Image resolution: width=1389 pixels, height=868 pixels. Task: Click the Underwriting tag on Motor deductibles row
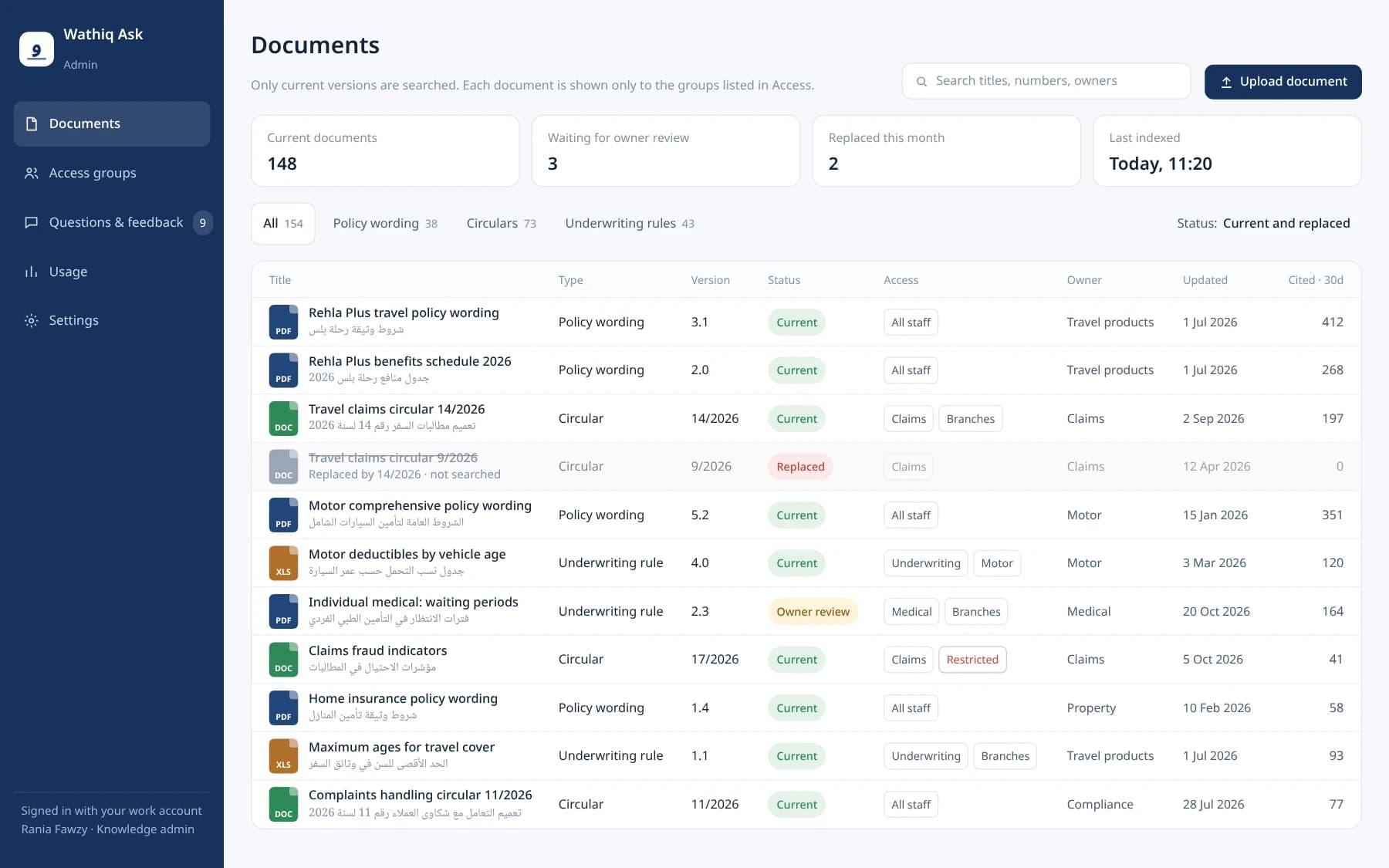925,563
